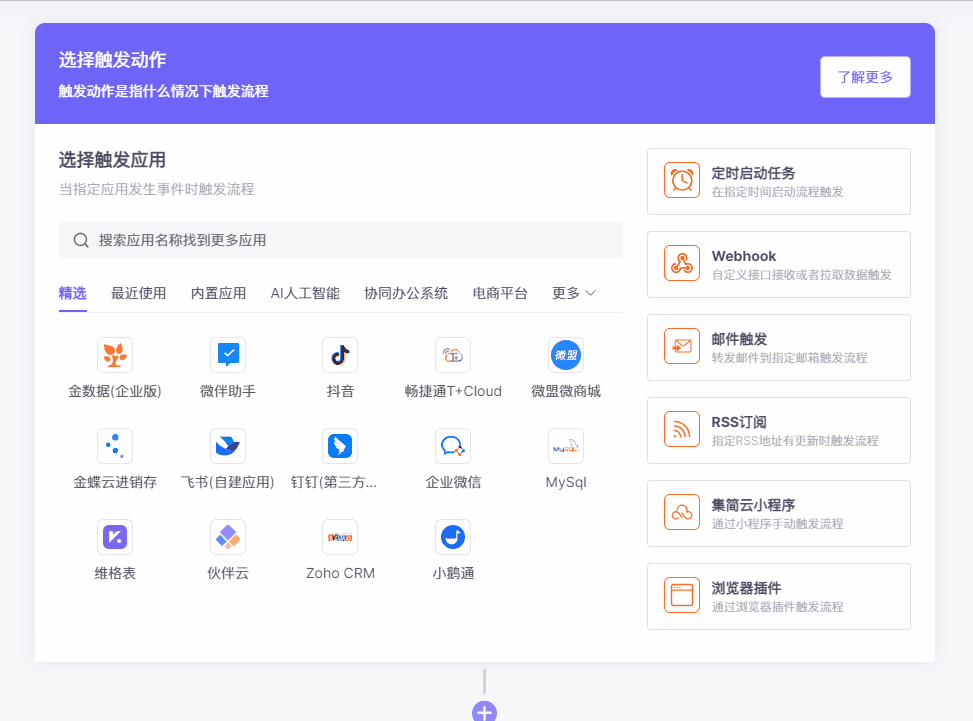Choose 指定RSS地址有更新时触发流程 description
The height and width of the screenshot is (721, 973).
(795, 441)
